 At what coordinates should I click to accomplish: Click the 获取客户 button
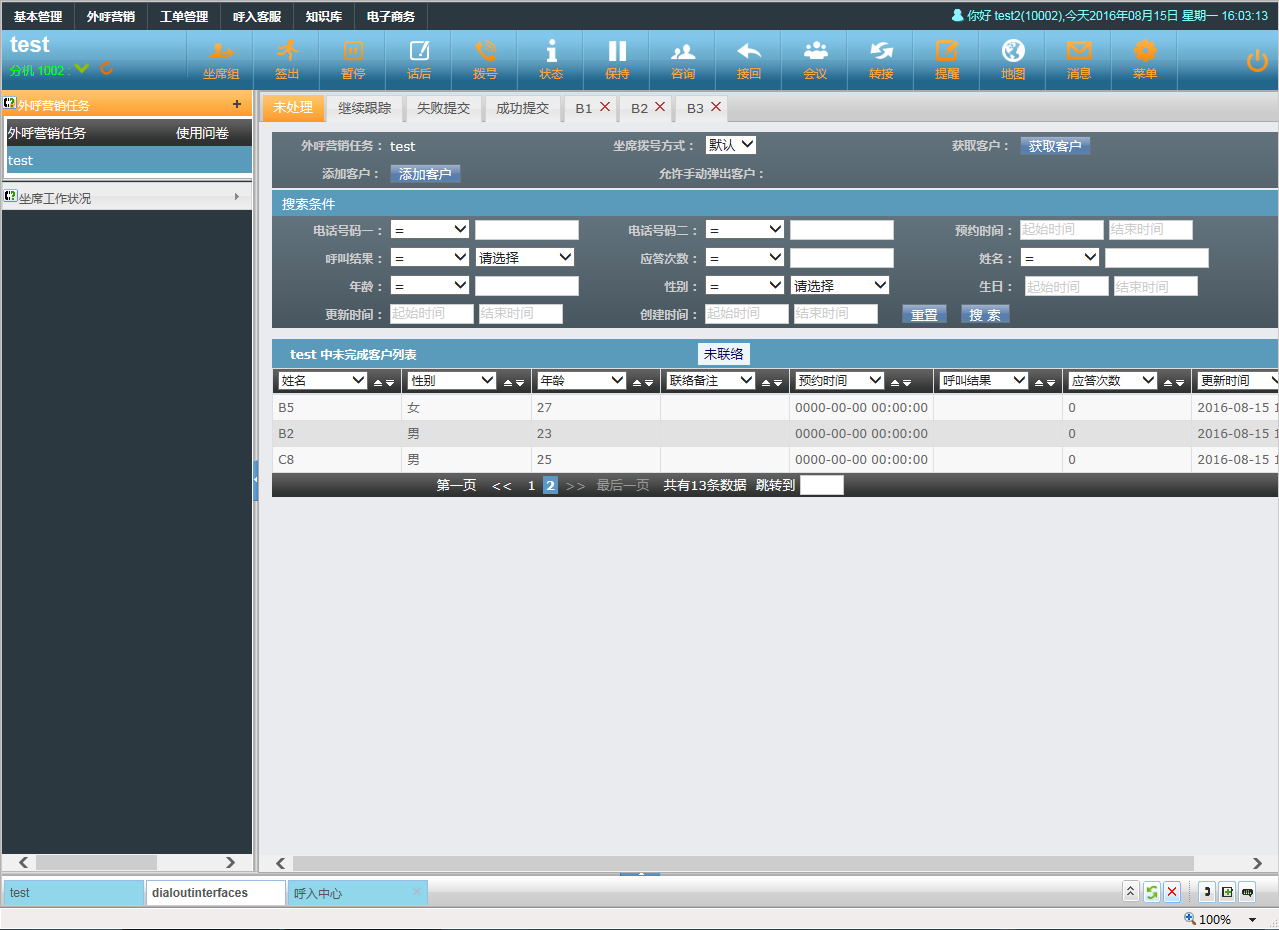(1055, 146)
